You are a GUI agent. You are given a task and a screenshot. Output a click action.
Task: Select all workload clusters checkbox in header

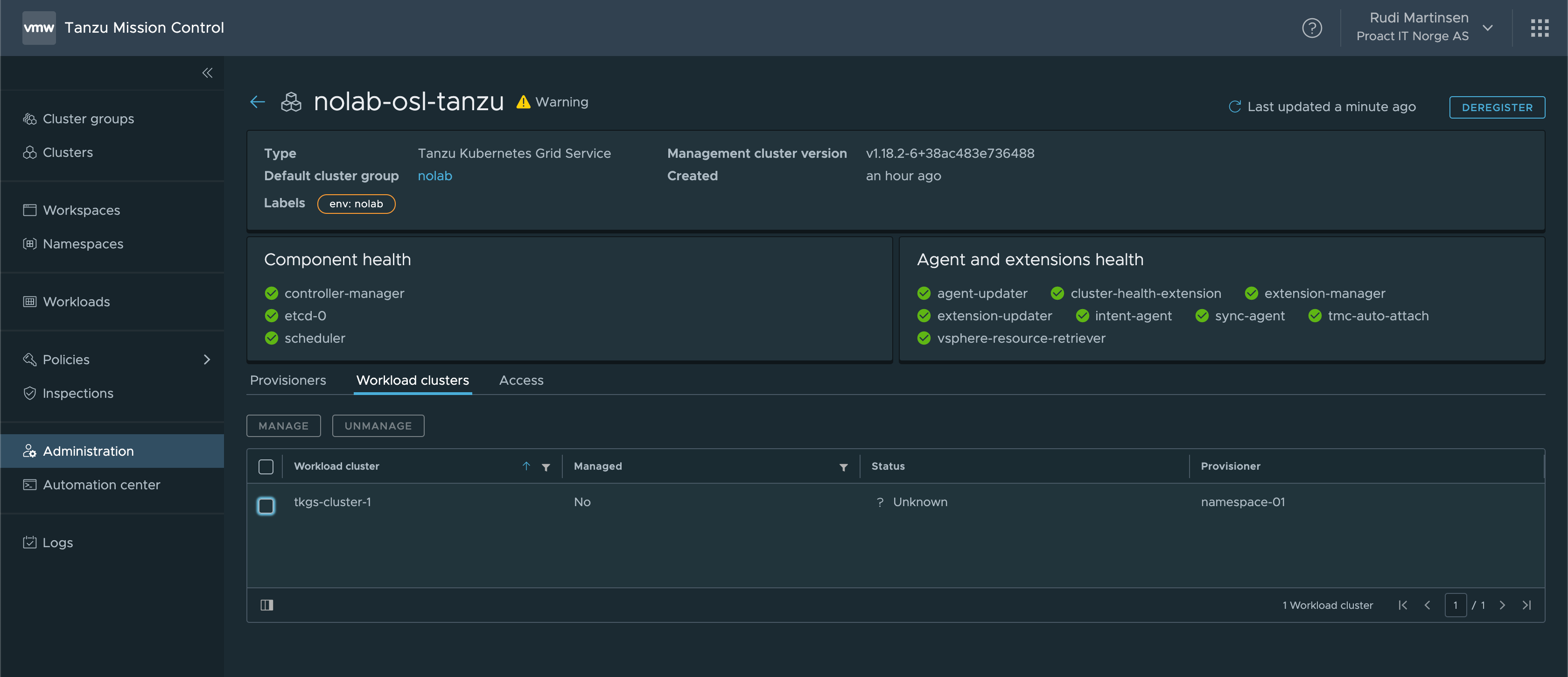(266, 467)
